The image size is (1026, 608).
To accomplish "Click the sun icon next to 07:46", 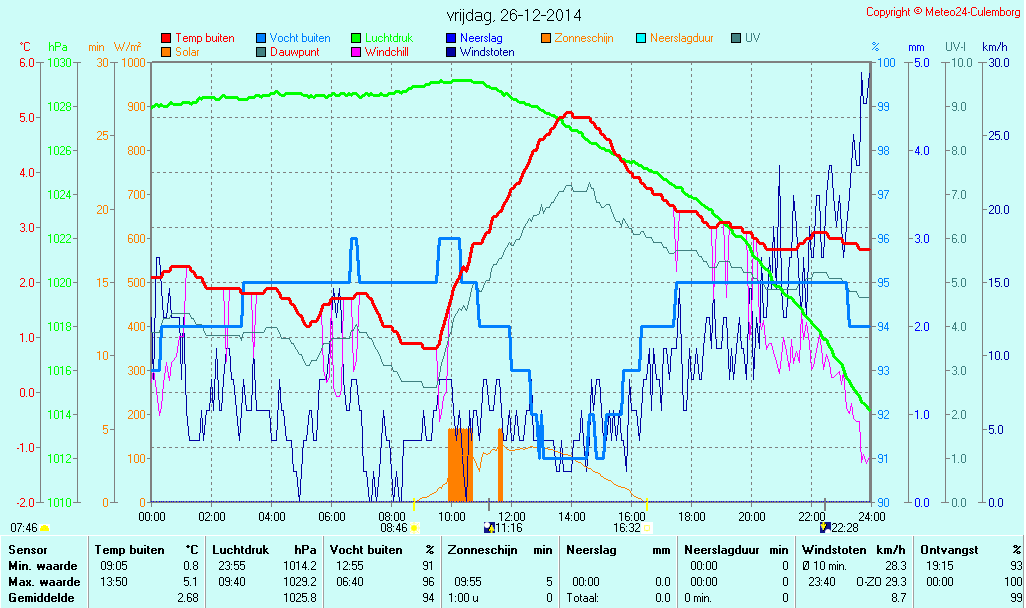I will click(45, 527).
